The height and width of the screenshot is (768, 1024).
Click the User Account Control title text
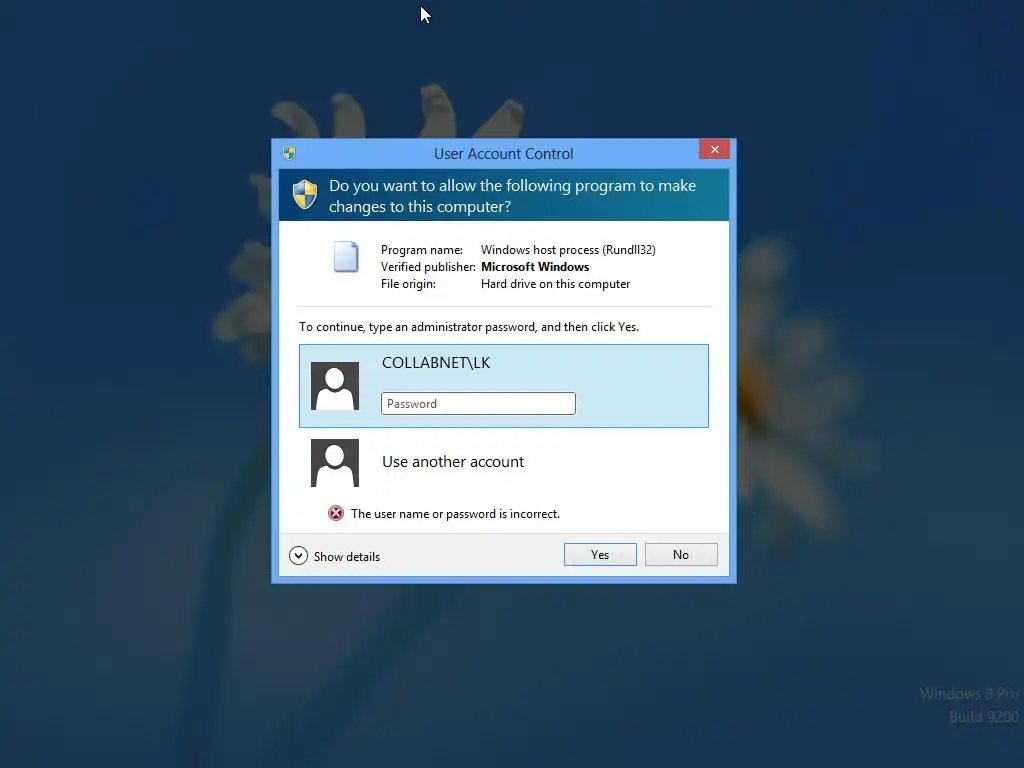[x=504, y=154]
